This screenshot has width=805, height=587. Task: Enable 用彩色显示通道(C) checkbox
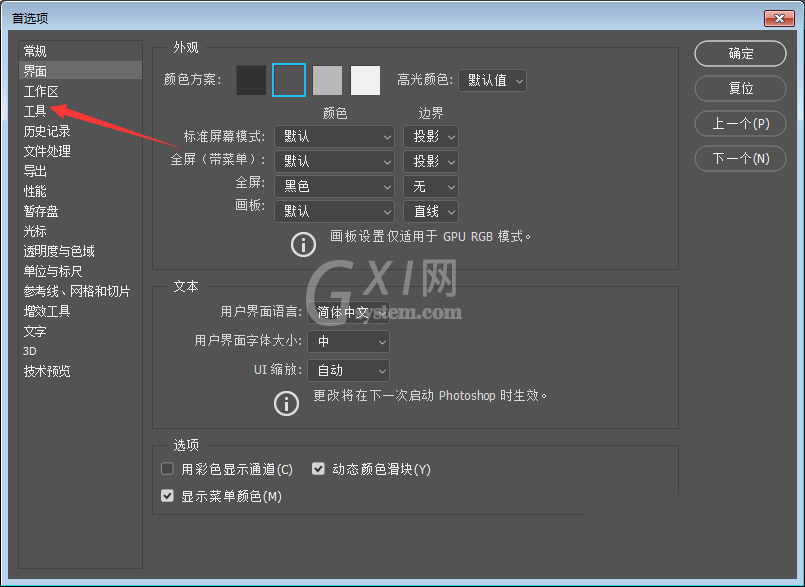tap(167, 468)
